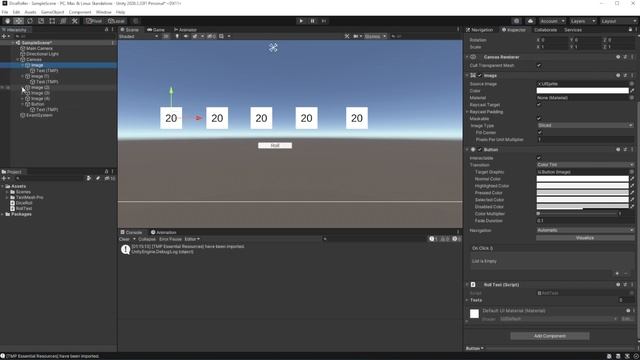This screenshot has width=640, height=360.
Task: Click the Play button
Action: coord(301,21)
